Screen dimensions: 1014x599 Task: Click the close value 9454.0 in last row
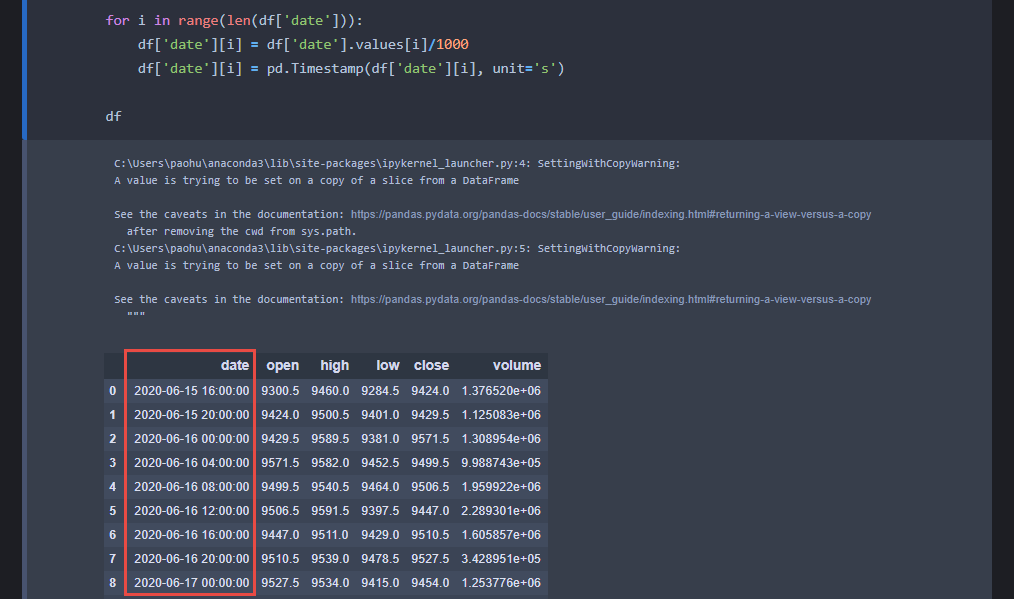tap(430, 582)
